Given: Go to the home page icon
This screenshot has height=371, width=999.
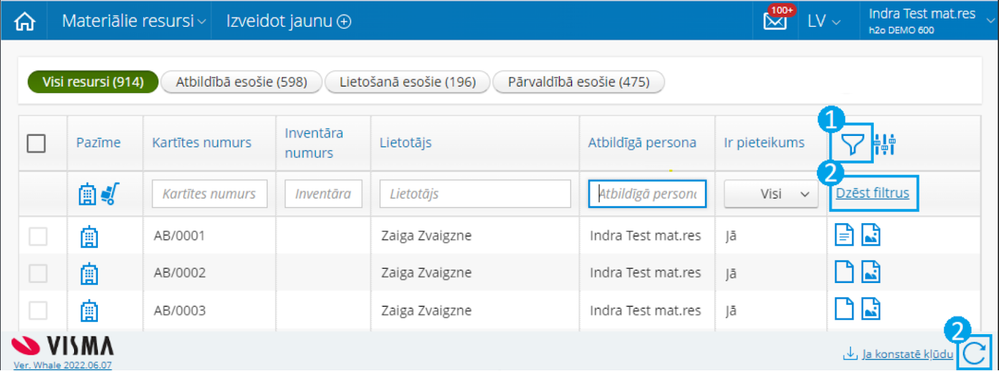Looking at the screenshot, I should point(25,21).
